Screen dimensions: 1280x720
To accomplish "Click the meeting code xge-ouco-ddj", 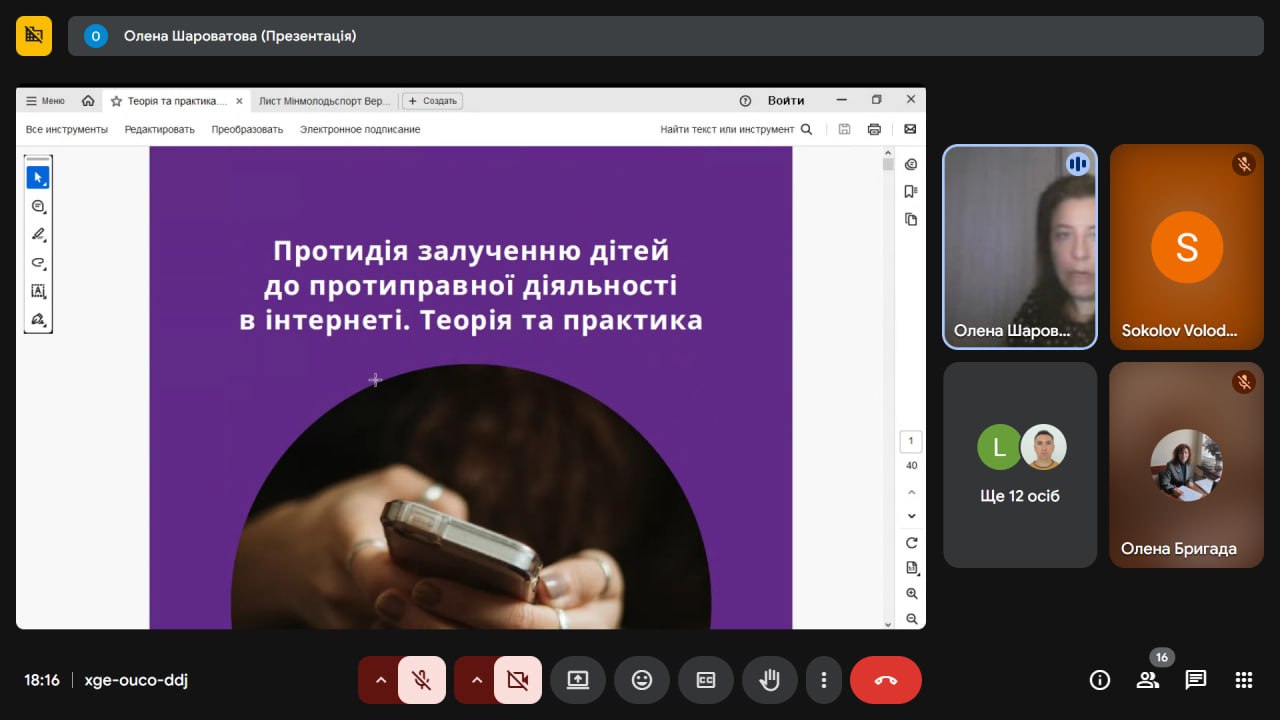I will pyautogui.click(x=136, y=680).
